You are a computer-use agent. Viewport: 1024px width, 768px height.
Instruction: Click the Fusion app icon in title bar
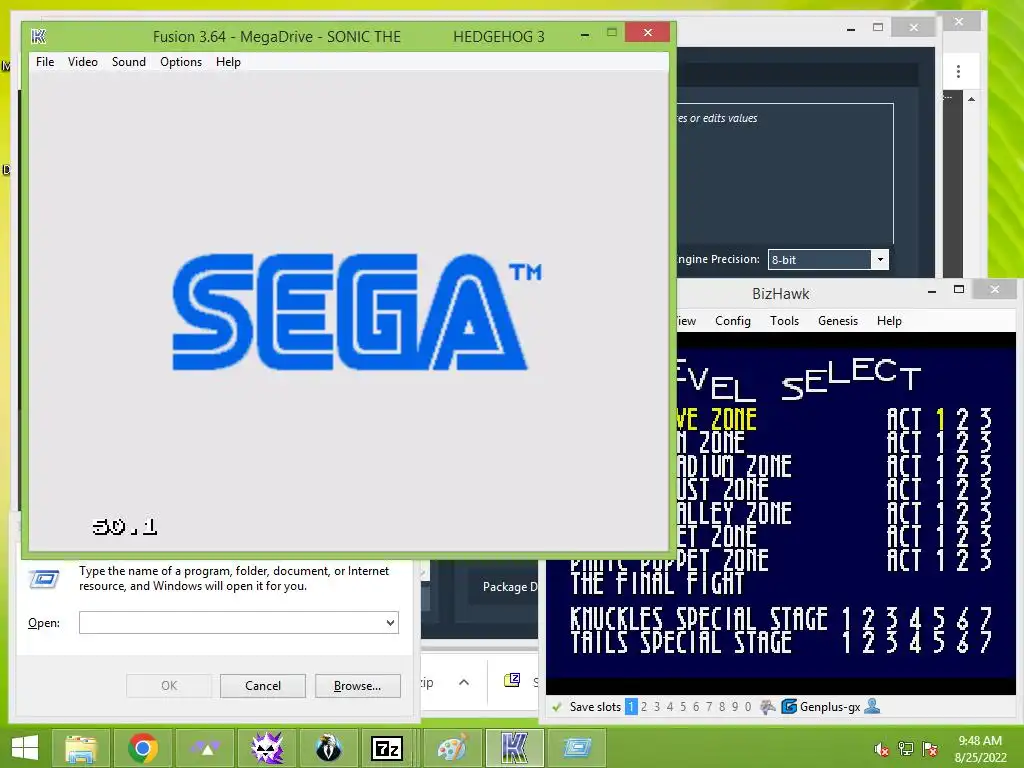[39, 37]
